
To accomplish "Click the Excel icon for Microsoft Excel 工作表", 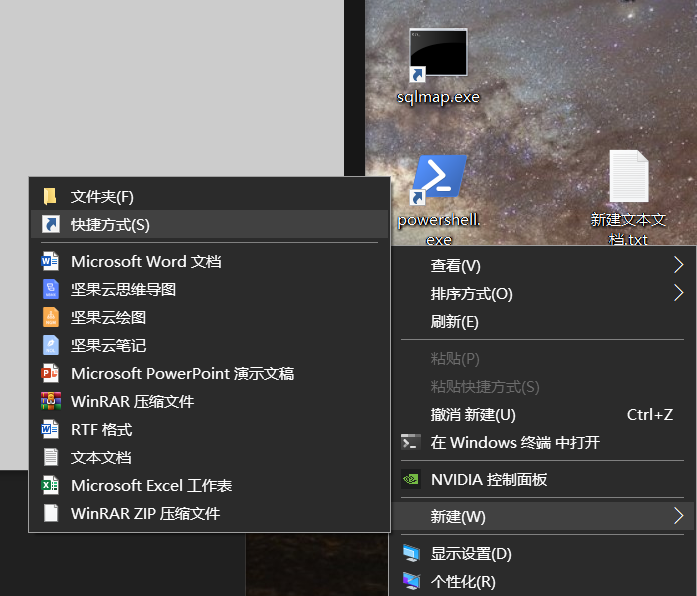I will point(50,485).
